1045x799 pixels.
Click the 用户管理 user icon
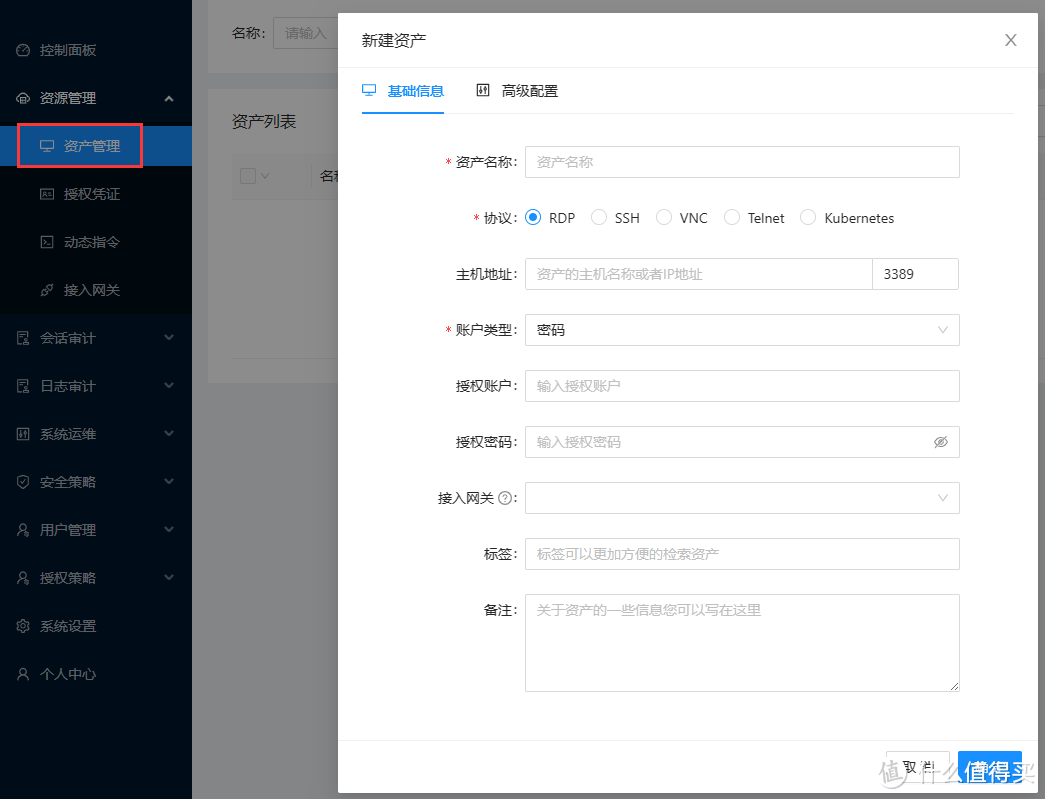click(x=23, y=530)
